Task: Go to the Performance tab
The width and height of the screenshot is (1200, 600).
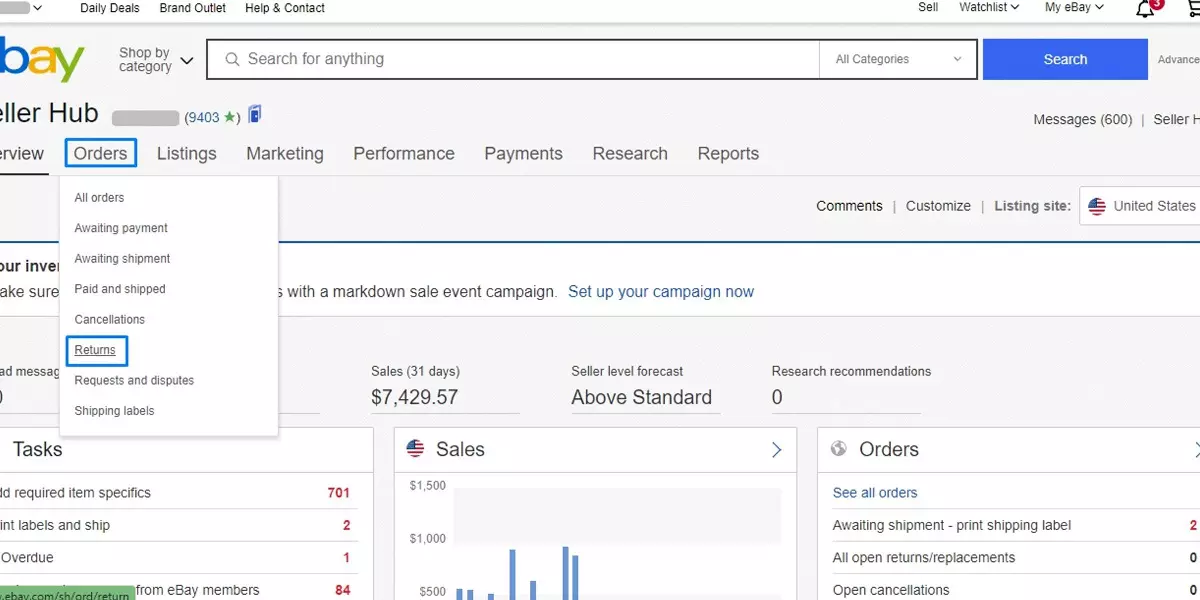Action: [404, 153]
